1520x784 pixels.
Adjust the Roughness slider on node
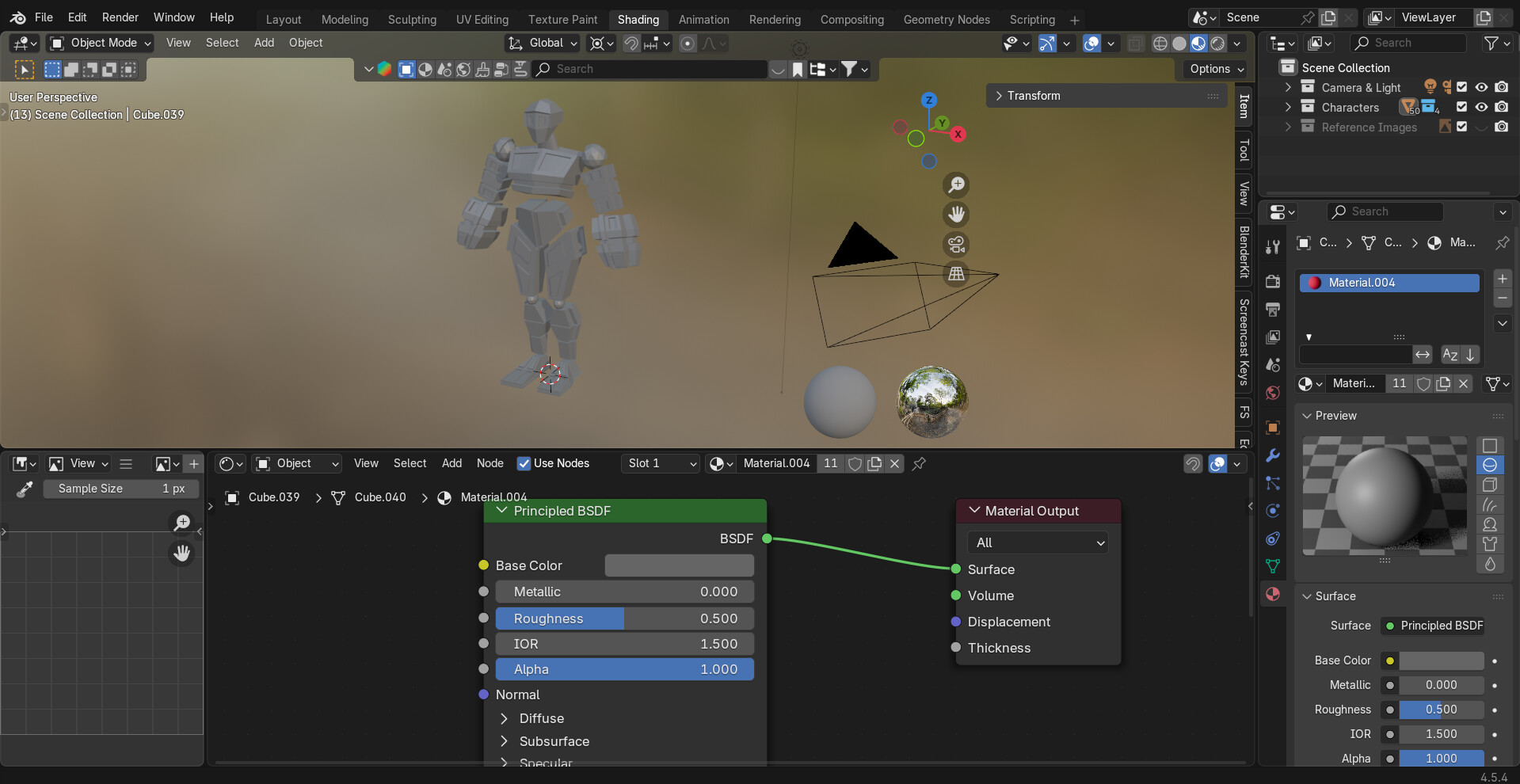624,618
